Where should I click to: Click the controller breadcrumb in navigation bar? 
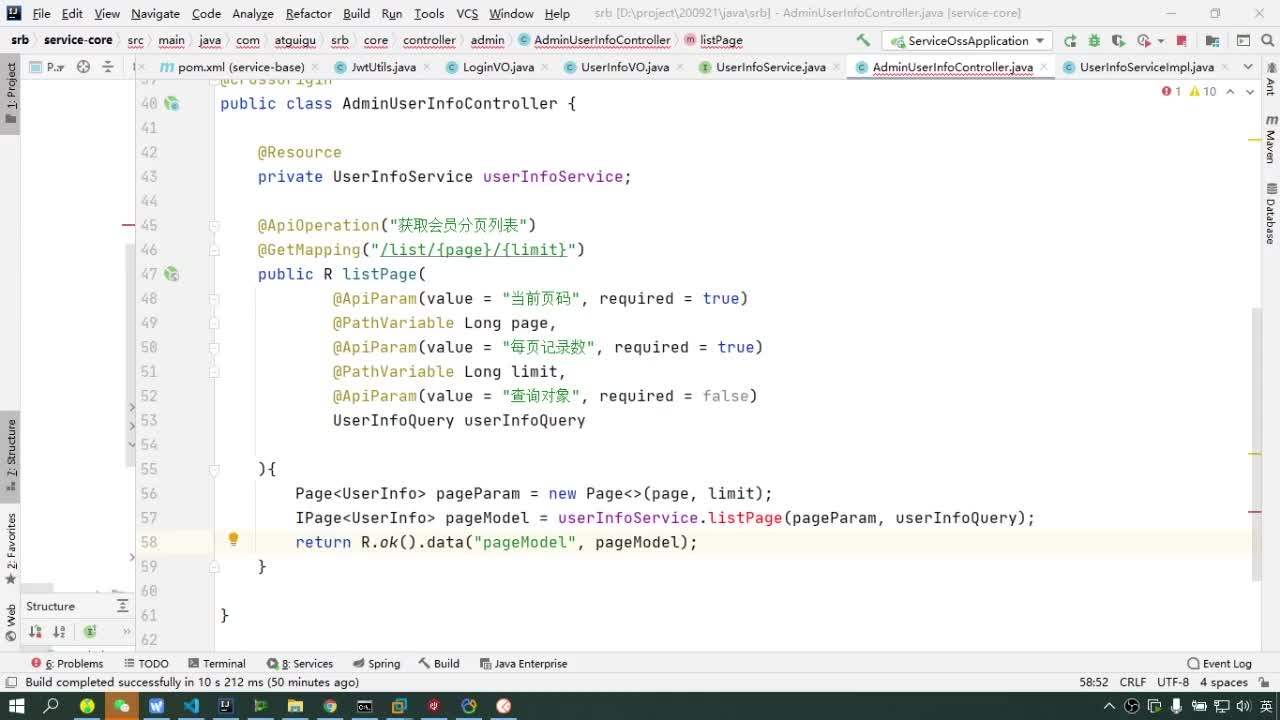(x=429, y=40)
